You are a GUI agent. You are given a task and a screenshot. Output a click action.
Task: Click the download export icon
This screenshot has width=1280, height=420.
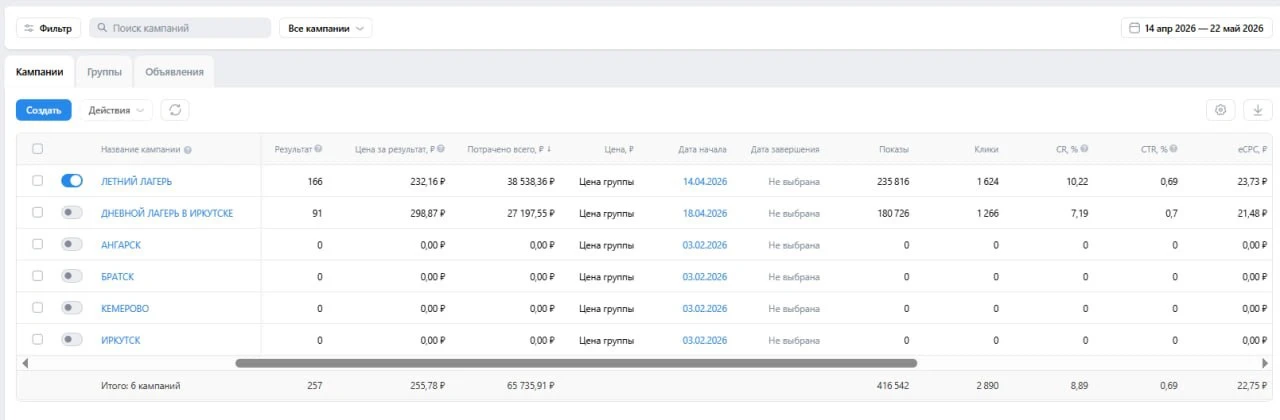click(x=1258, y=110)
